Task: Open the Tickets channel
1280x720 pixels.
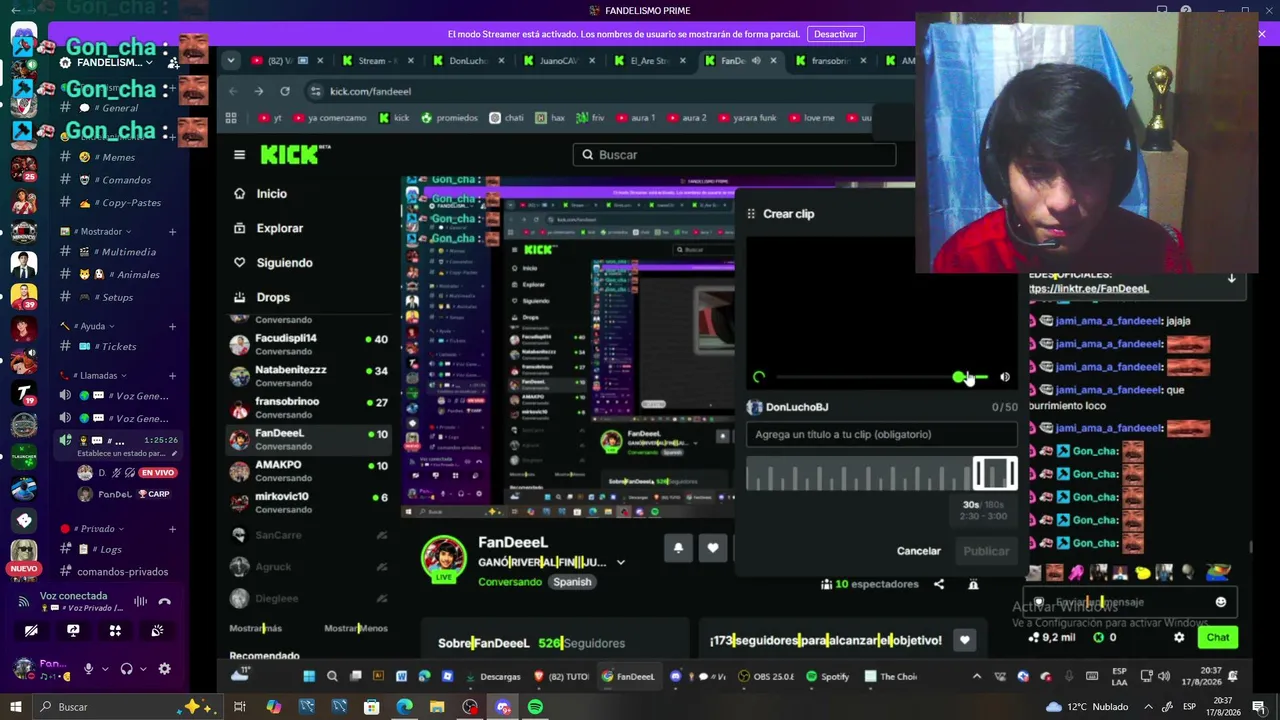Action: (x=119, y=346)
